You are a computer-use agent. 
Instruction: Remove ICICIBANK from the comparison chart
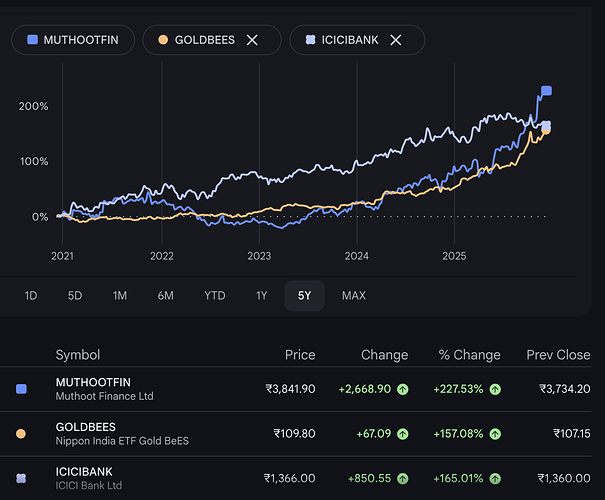coord(395,40)
